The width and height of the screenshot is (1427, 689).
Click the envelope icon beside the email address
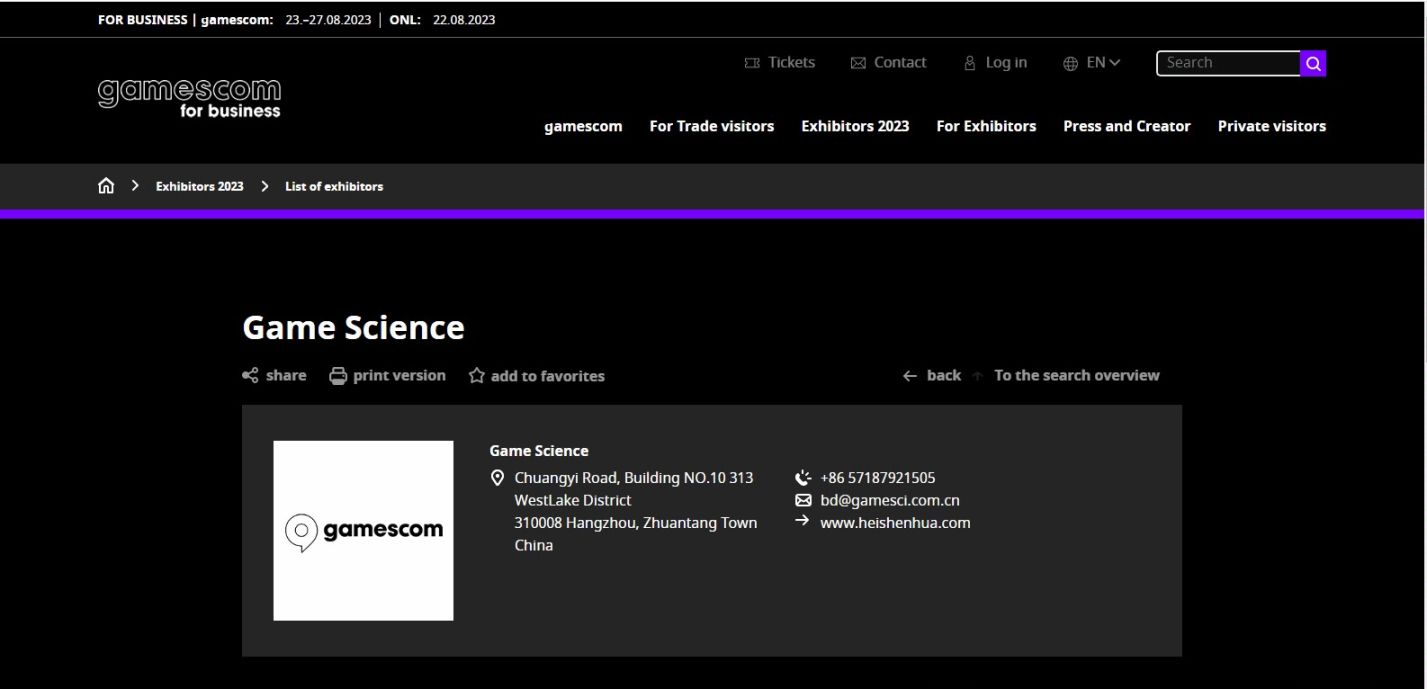click(x=802, y=500)
